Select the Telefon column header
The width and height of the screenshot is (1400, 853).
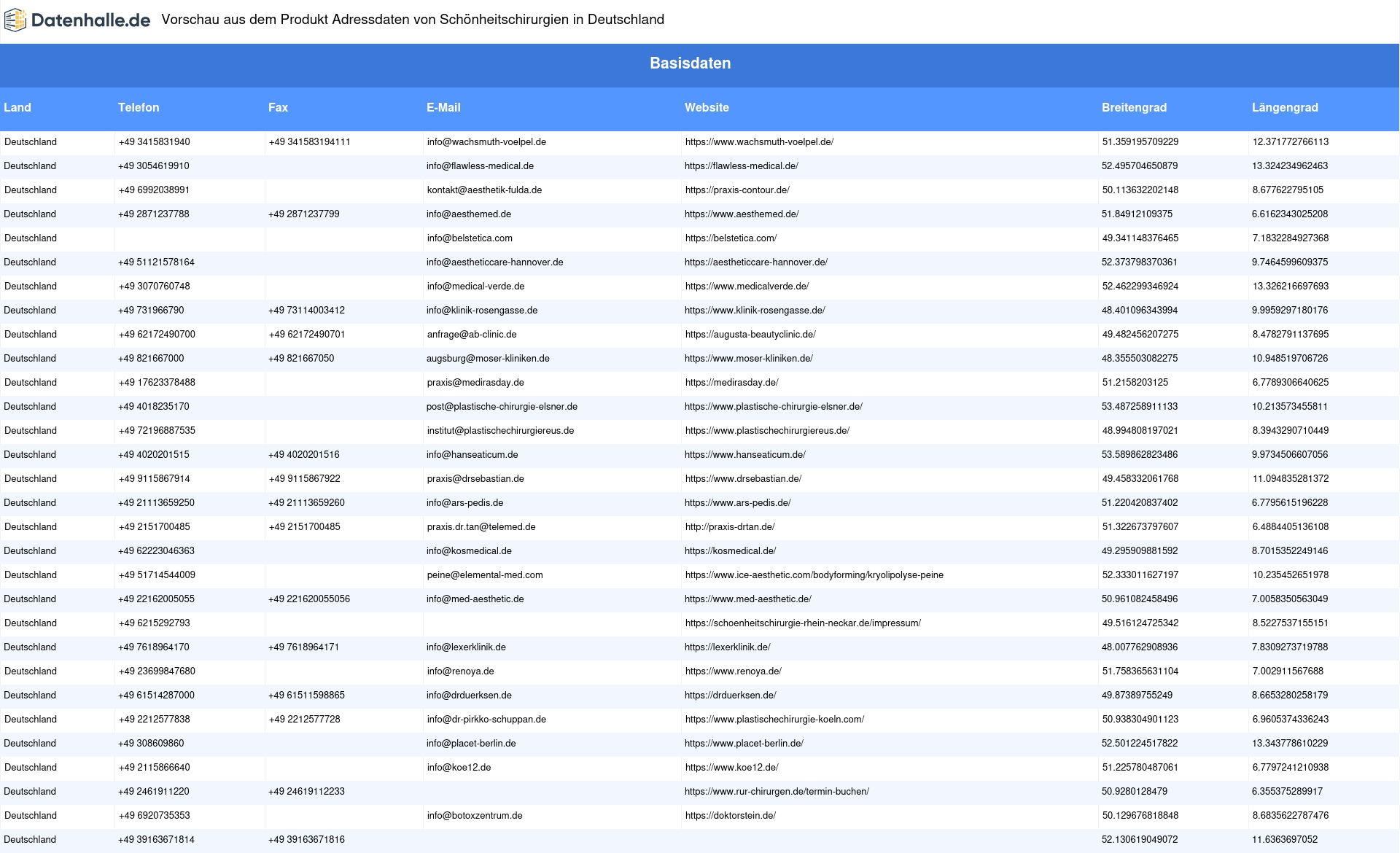139,107
